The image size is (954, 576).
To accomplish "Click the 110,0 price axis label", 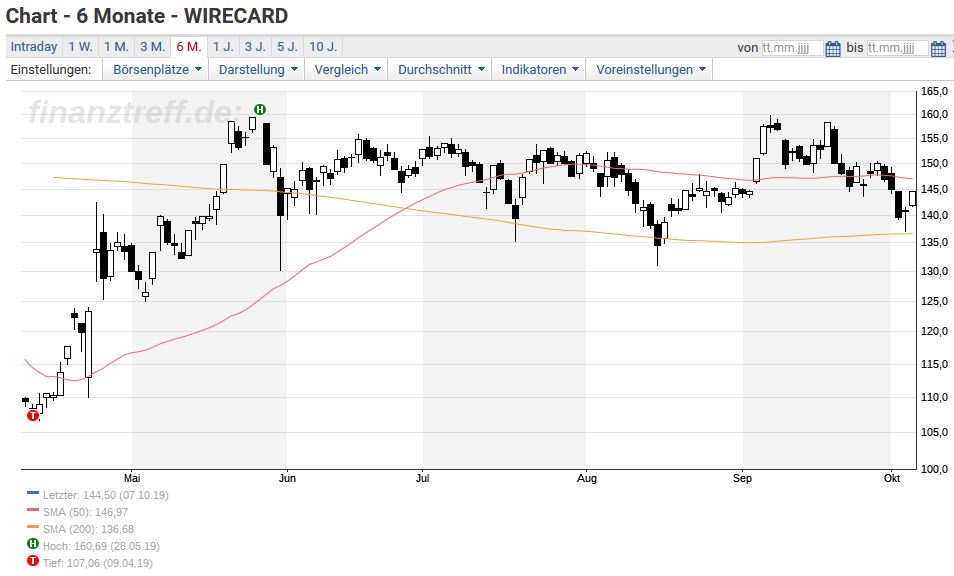I will 935,397.
